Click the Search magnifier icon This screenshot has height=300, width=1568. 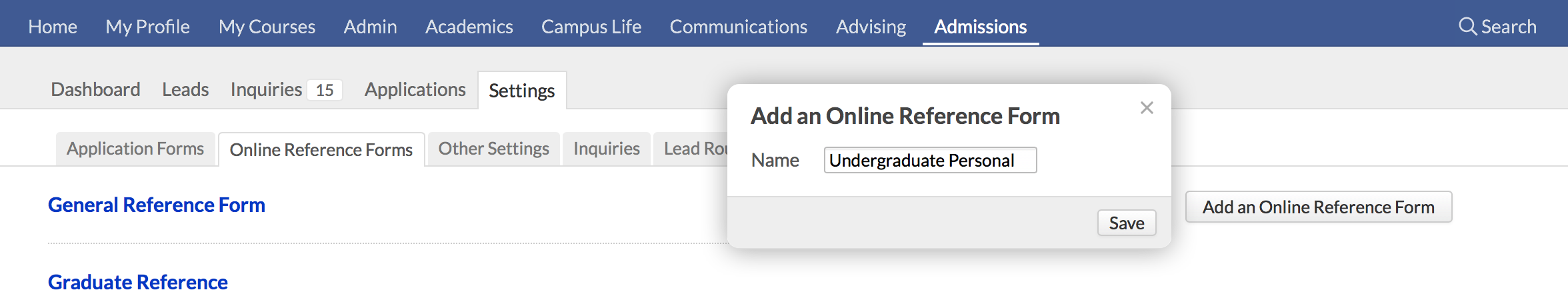1467,26
